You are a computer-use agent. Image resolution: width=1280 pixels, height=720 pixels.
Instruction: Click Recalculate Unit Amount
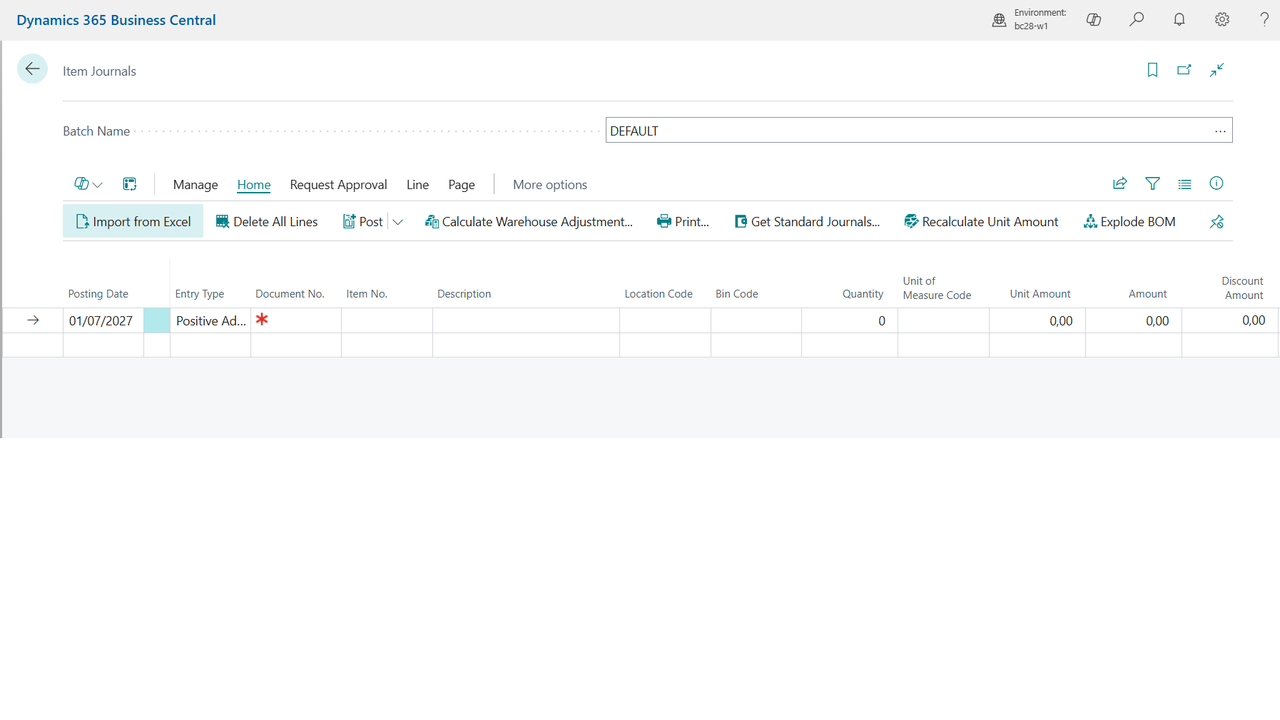click(x=981, y=222)
